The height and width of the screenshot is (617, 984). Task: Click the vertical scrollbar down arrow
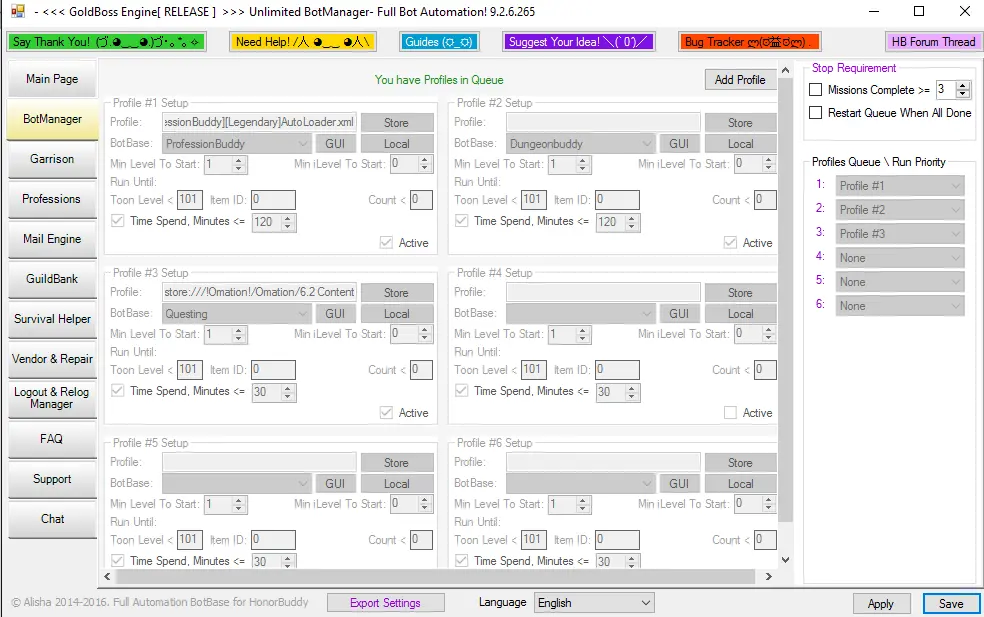tap(785, 559)
